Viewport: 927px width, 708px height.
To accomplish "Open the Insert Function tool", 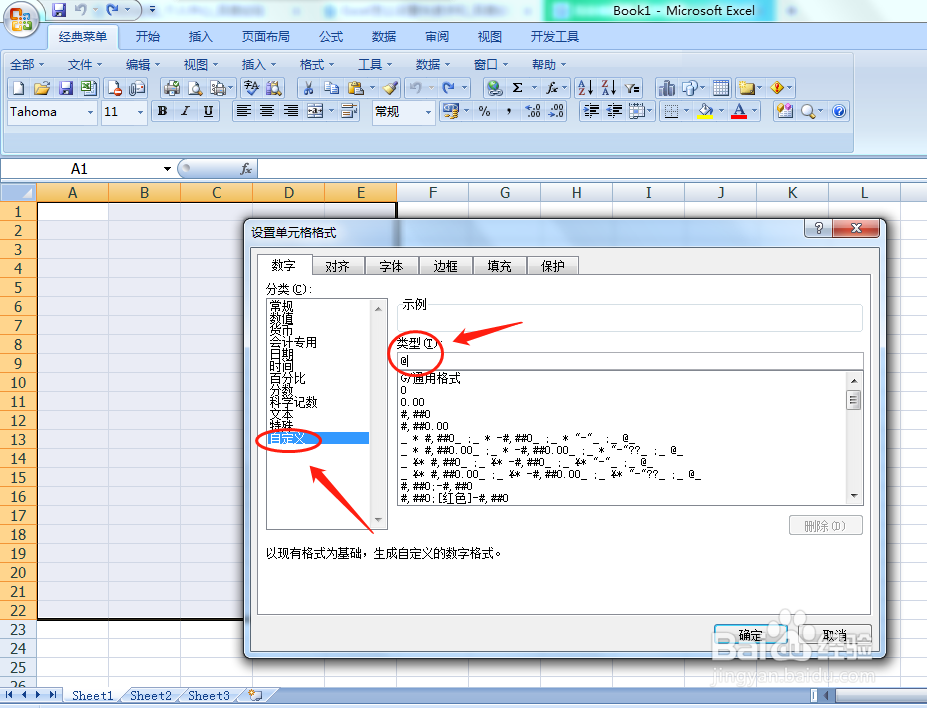I will pos(551,88).
